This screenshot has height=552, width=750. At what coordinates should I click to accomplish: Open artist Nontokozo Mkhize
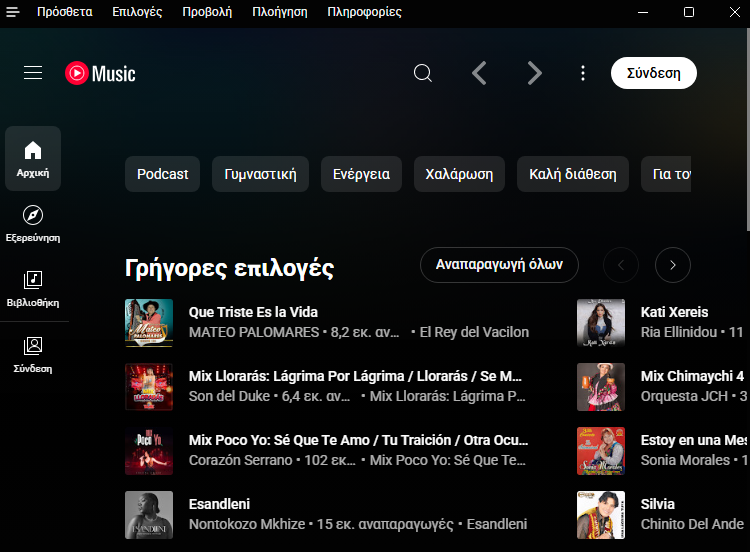click(247, 525)
